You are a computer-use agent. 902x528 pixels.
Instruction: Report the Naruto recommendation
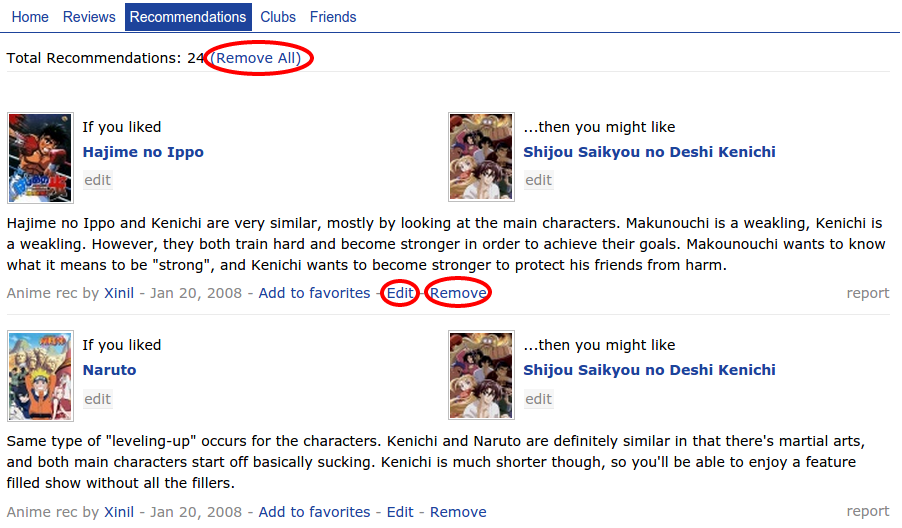867,511
